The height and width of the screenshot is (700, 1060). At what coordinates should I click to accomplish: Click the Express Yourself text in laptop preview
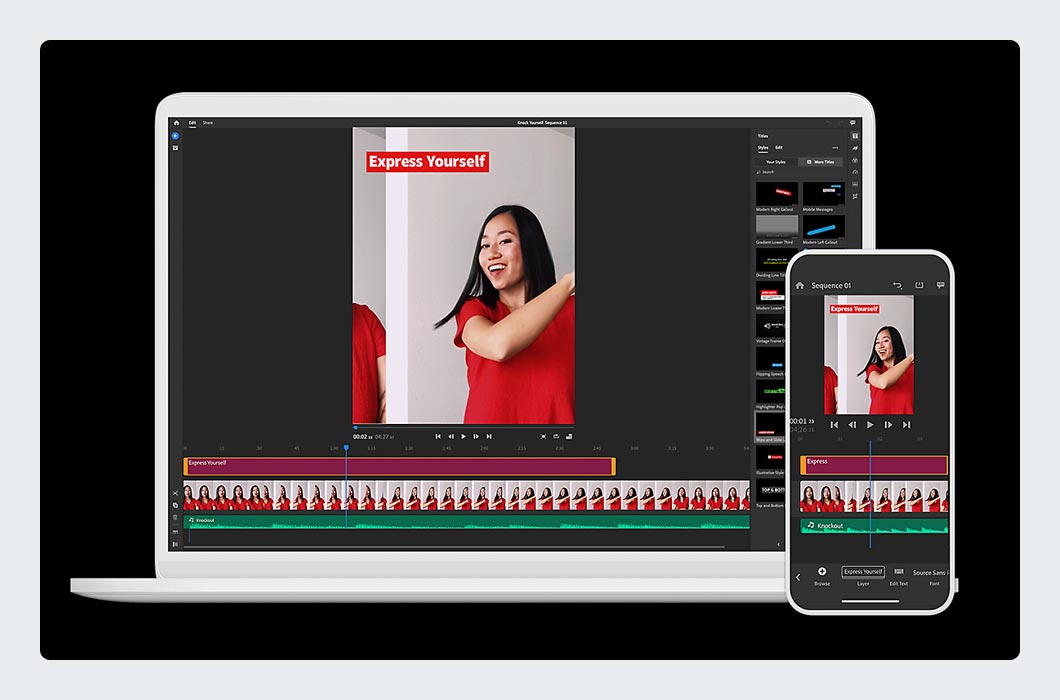pos(427,162)
